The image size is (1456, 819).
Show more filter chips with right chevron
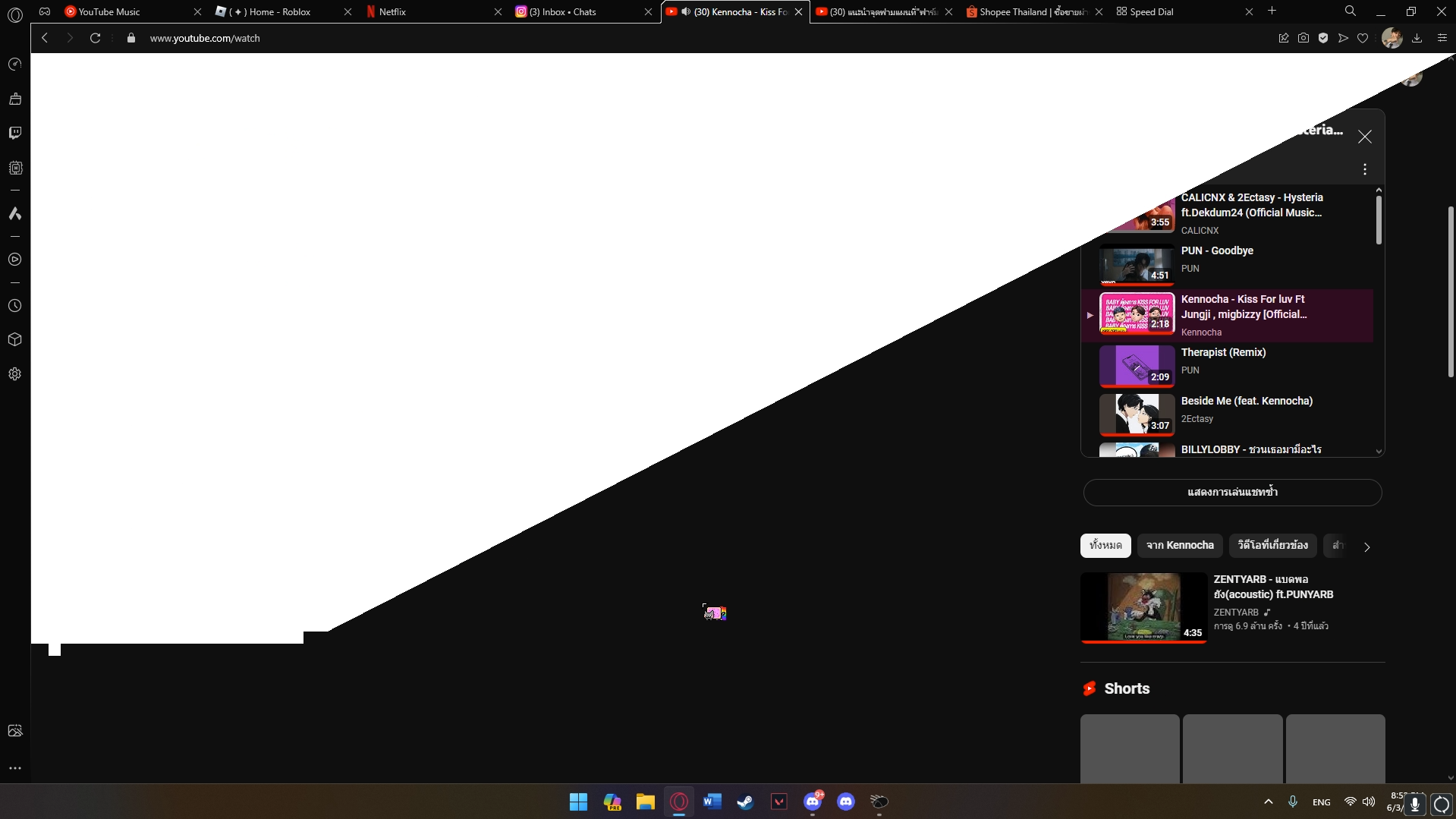click(x=1367, y=547)
